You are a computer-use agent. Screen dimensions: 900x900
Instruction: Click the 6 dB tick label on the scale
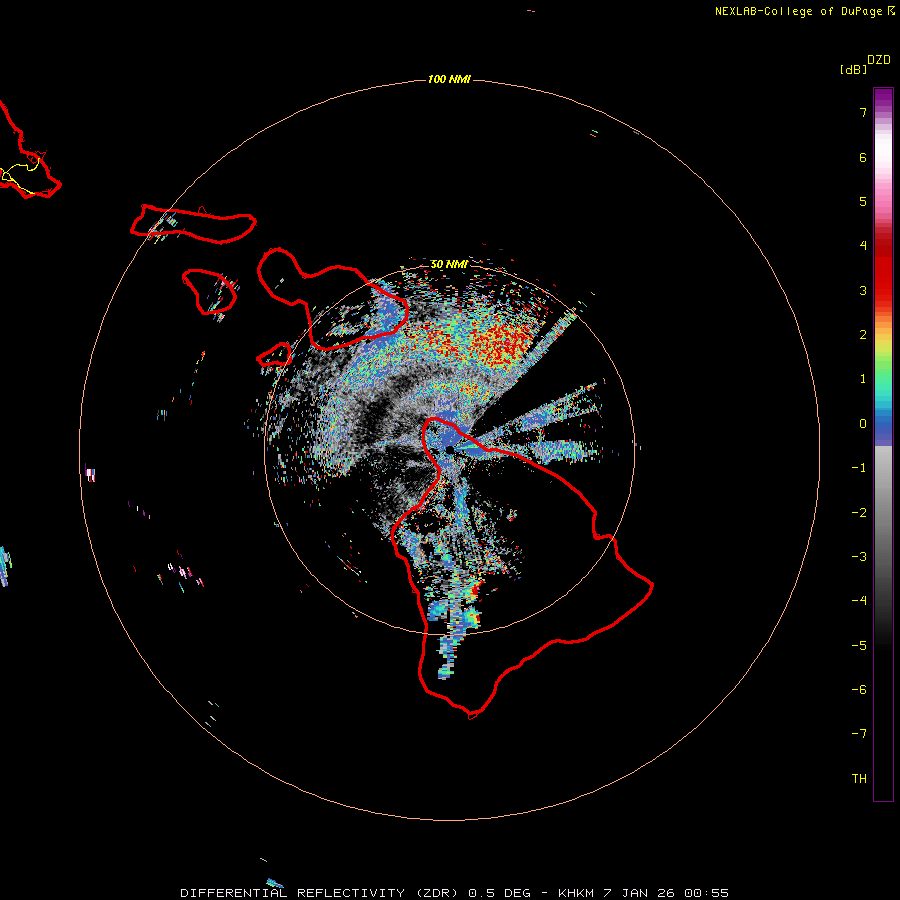coord(863,157)
